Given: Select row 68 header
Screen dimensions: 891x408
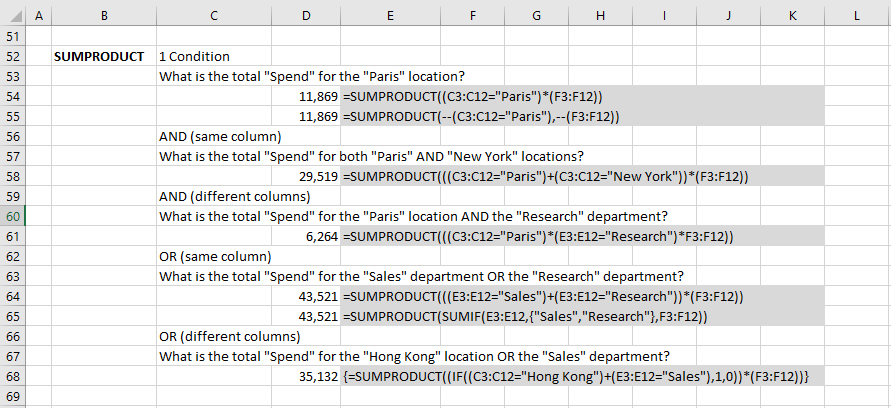Looking at the screenshot, I should (x=13, y=376).
